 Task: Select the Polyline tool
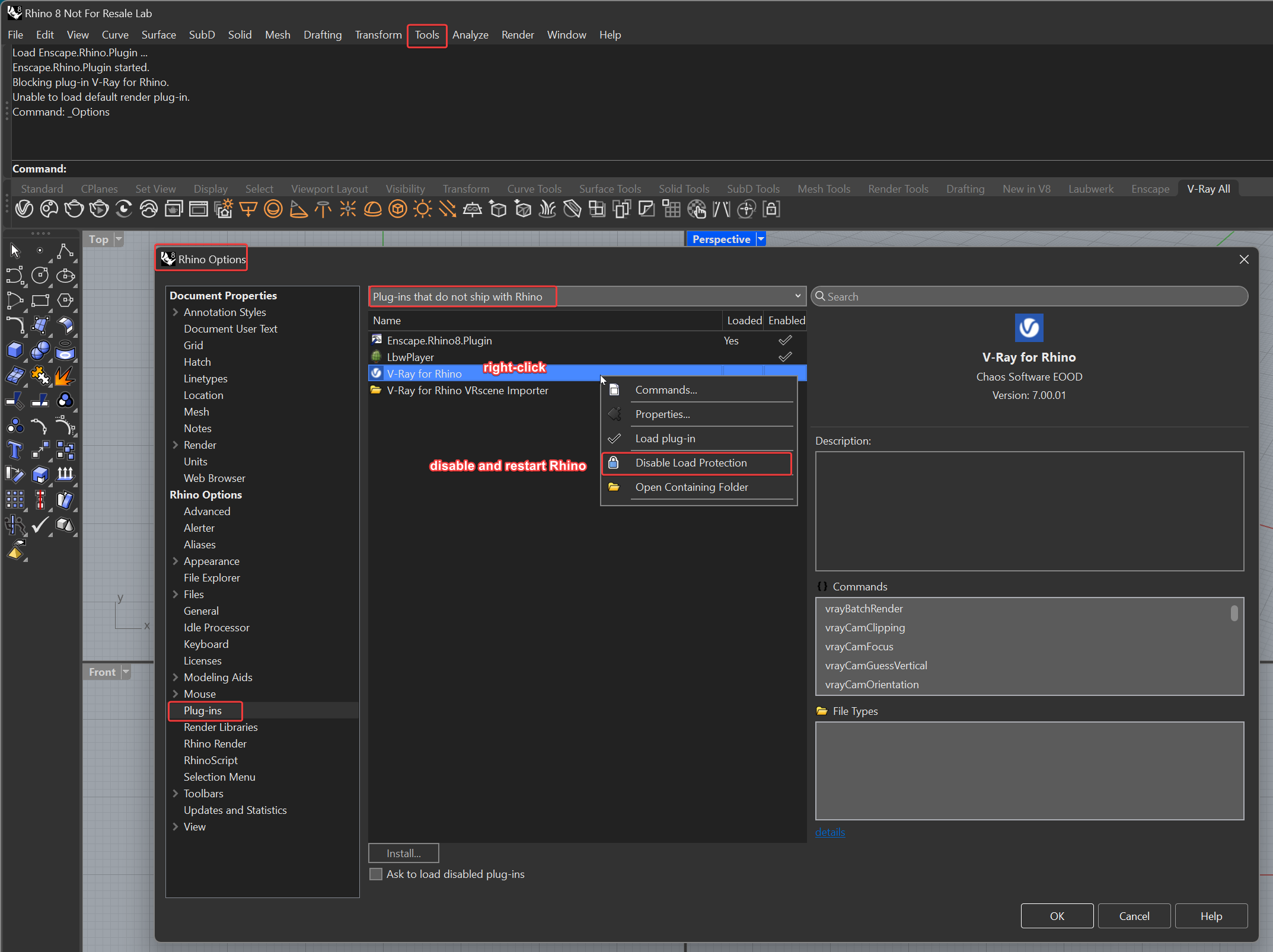coord(65,251)
